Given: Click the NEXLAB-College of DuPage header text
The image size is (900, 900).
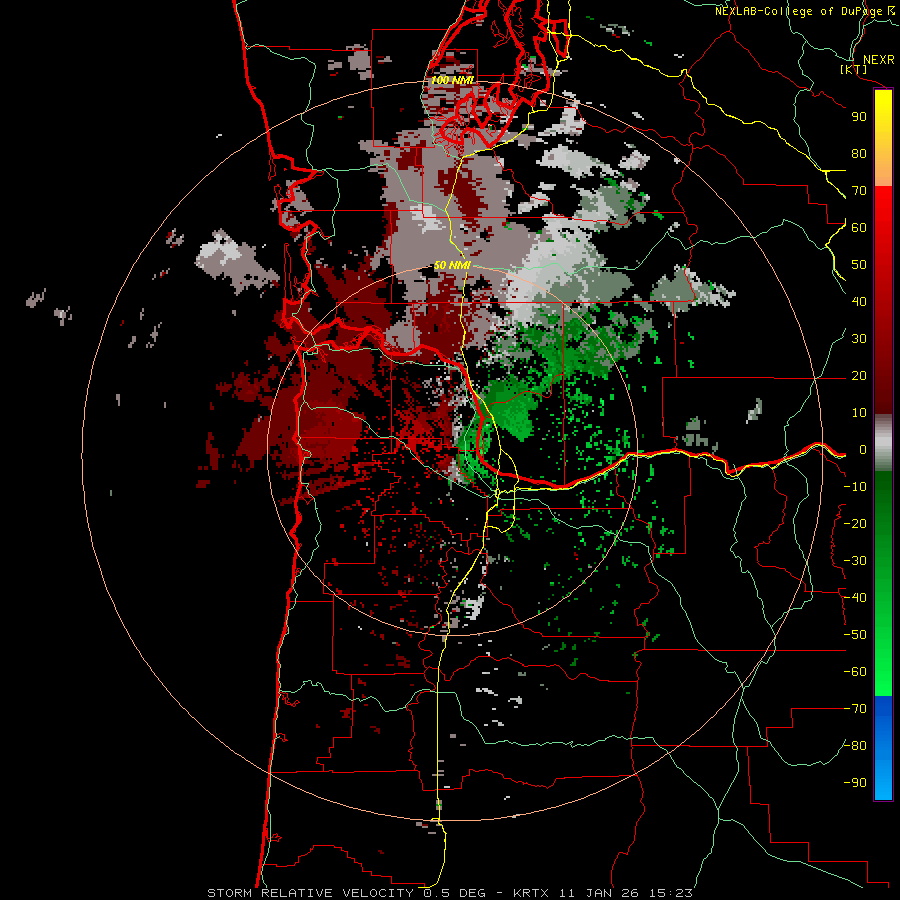Looking at the screenshot, I should click(x=799, y=11).
